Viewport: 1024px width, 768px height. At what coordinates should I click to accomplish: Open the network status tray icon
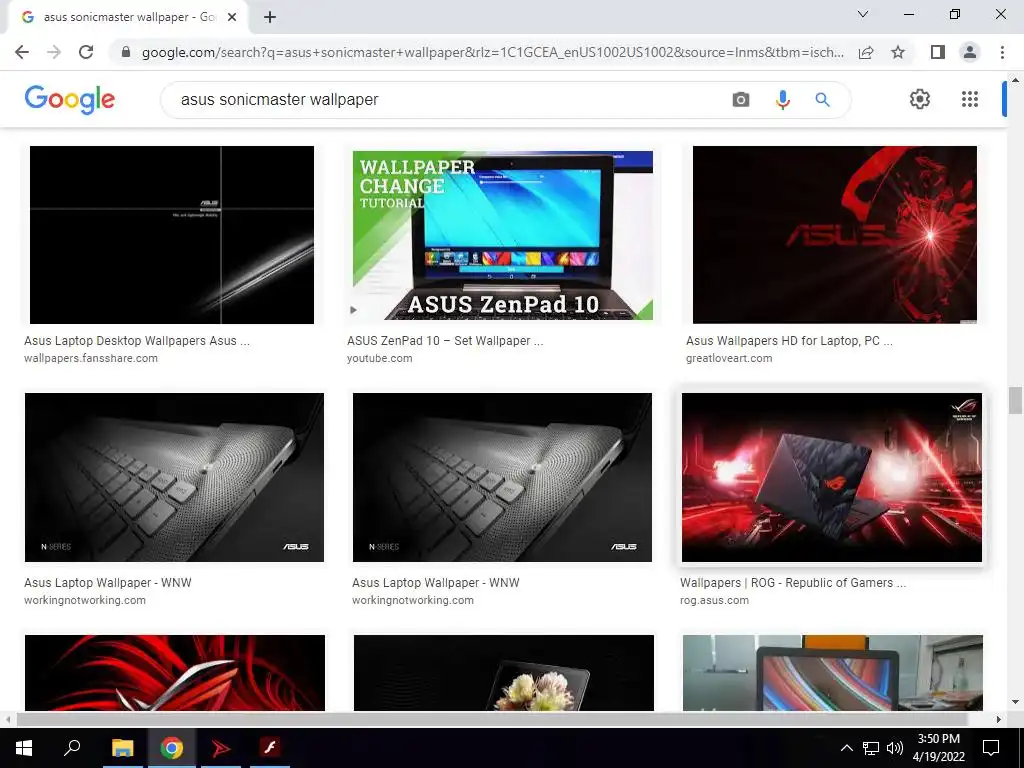pos(871,748)
